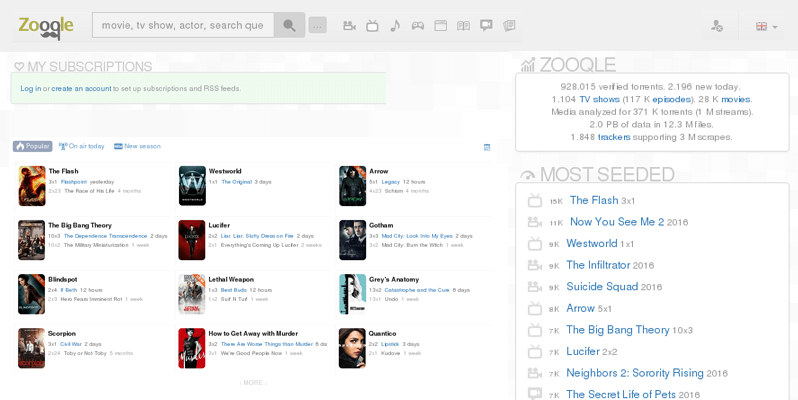Click the create an account link
Image resolution: width=798 pixels, height=400 pixels.
pyautogui.click(x=81, y=89)
